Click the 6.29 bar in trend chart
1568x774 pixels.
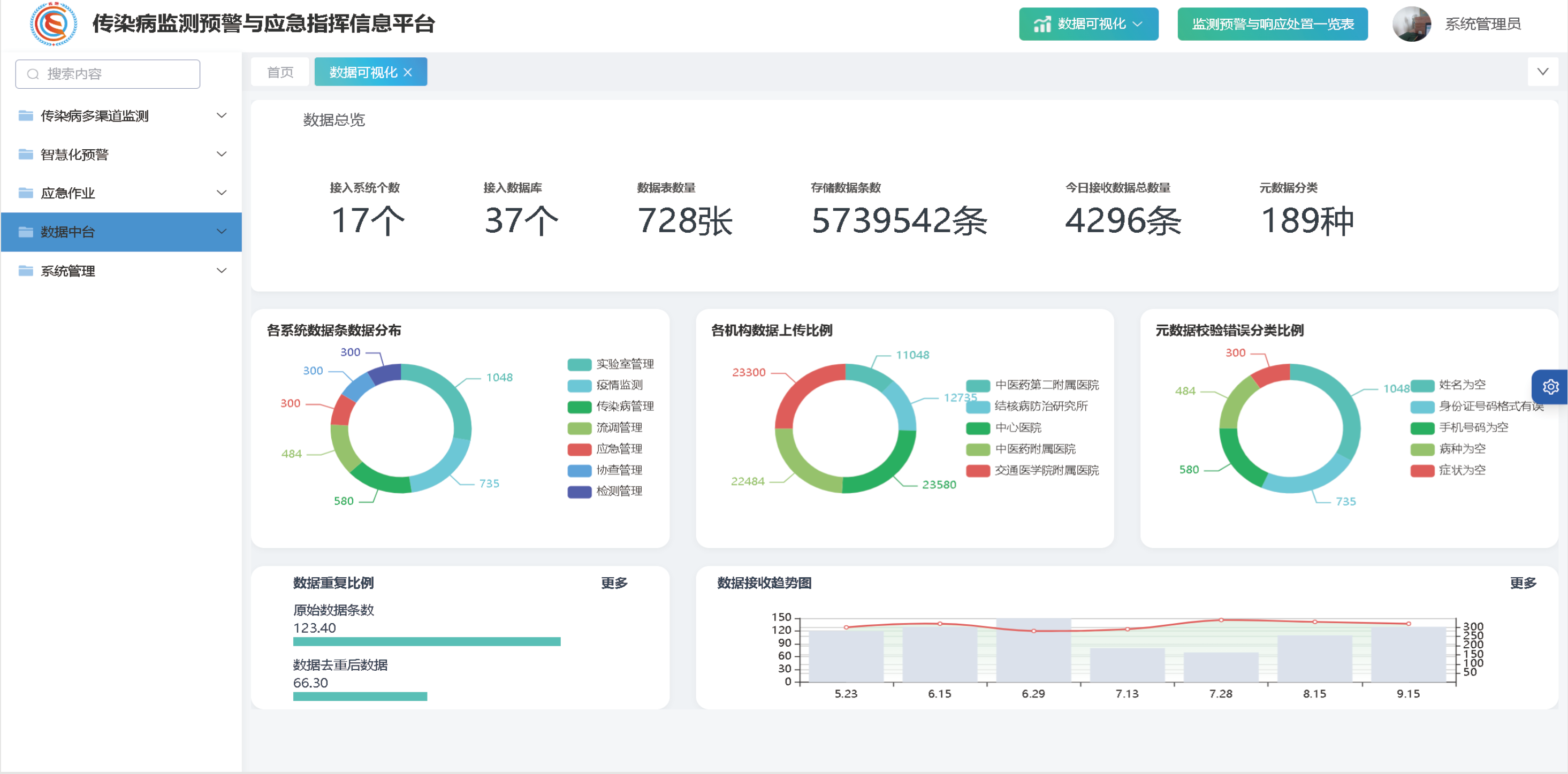[1033, 650]
